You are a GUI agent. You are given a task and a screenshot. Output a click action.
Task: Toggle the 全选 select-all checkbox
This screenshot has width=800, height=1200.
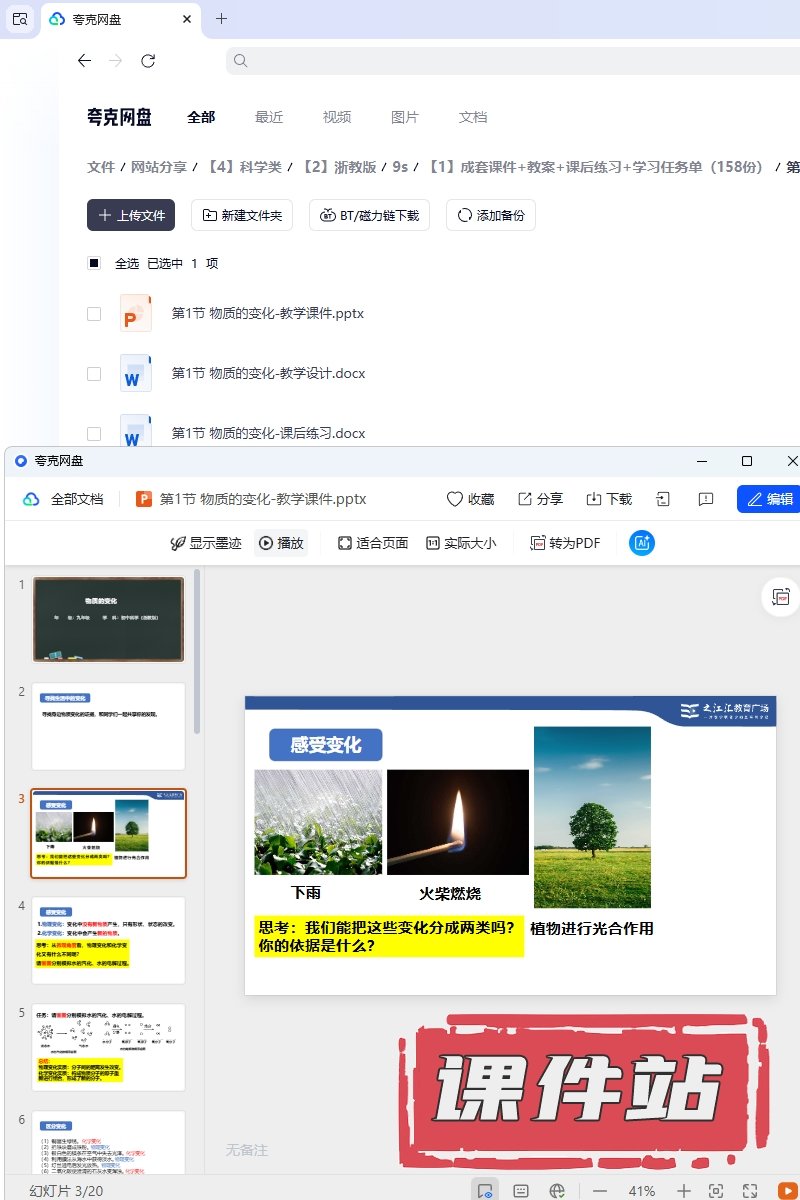coord(94,264)
